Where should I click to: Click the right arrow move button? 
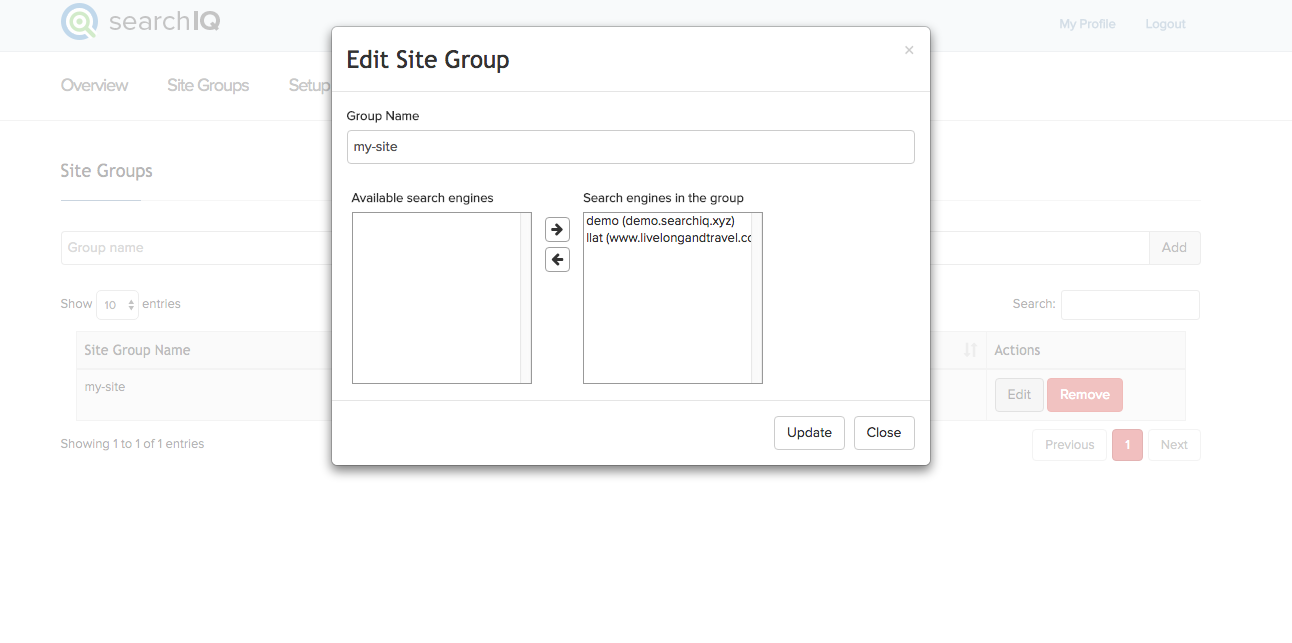557,229
